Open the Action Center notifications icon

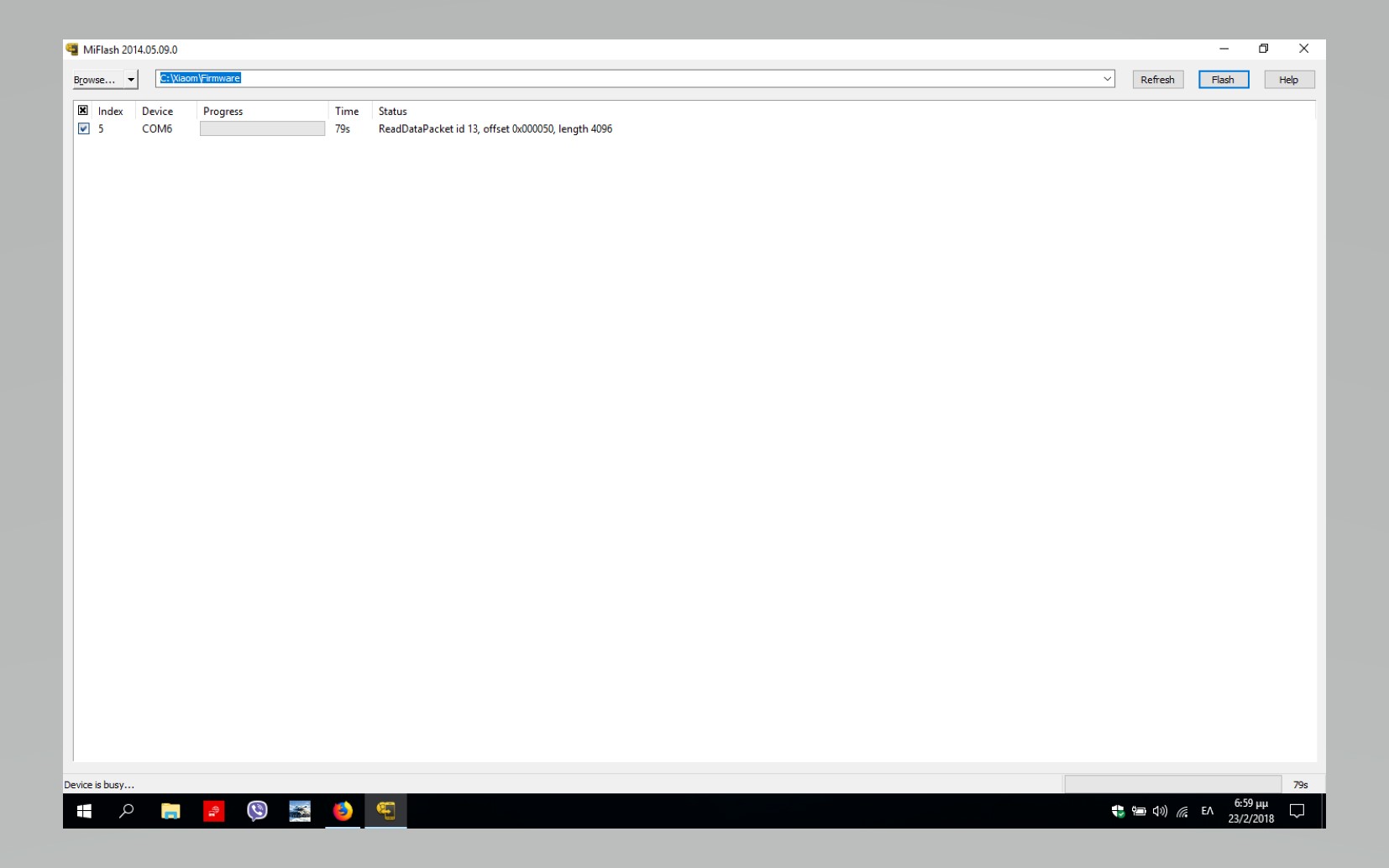pyautogui.click(x=1297, y=811)
